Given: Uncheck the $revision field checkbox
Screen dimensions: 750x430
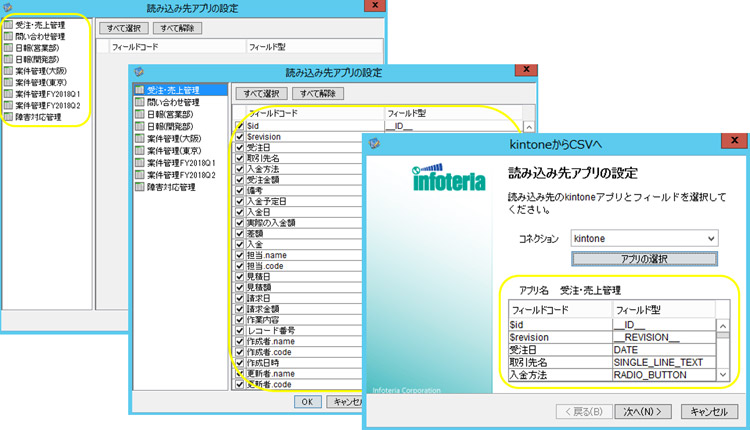Looking at the screenshot, I should click(240, 136).
